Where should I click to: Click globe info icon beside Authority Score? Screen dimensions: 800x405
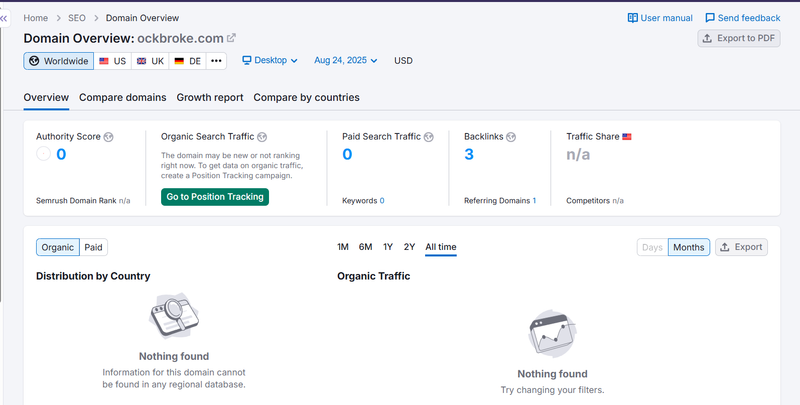pos(108,137)
